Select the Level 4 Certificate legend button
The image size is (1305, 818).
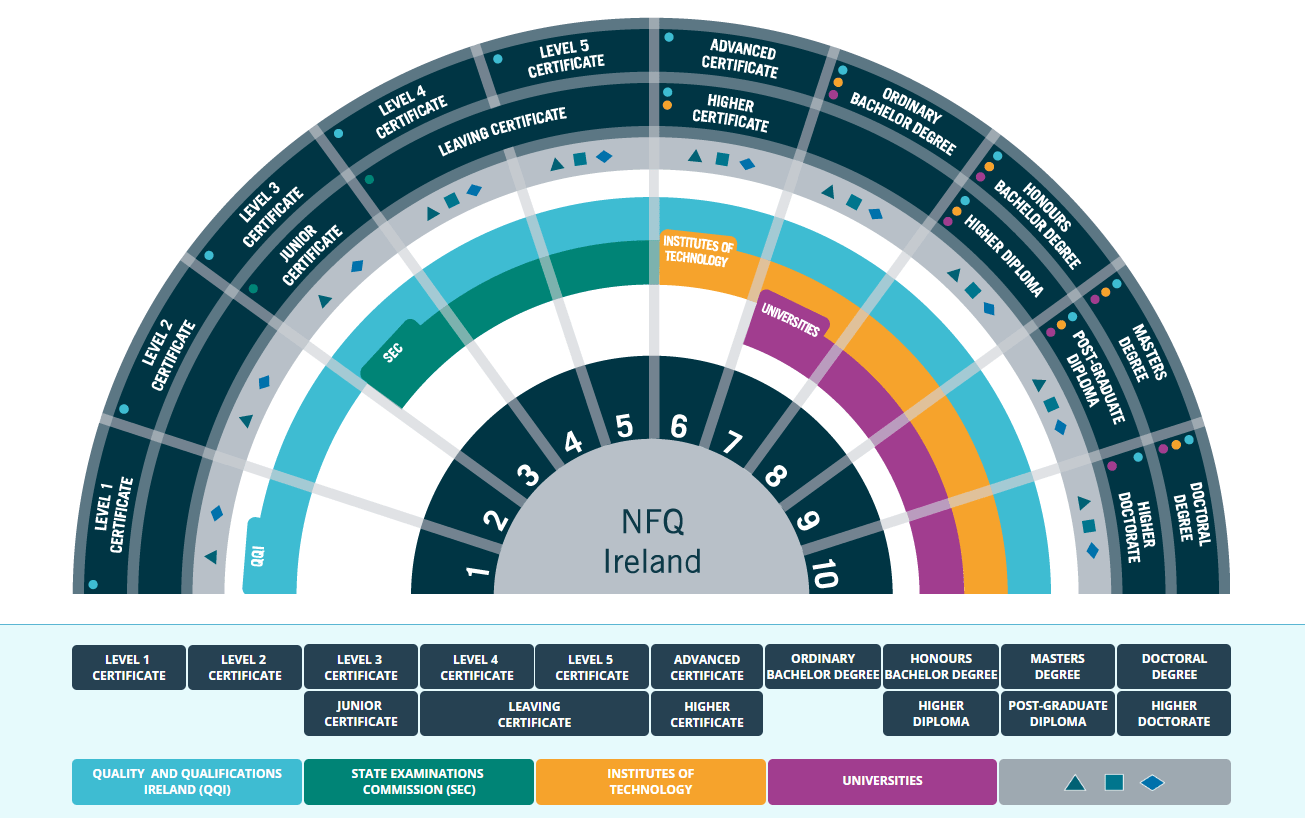click(477, 667)
